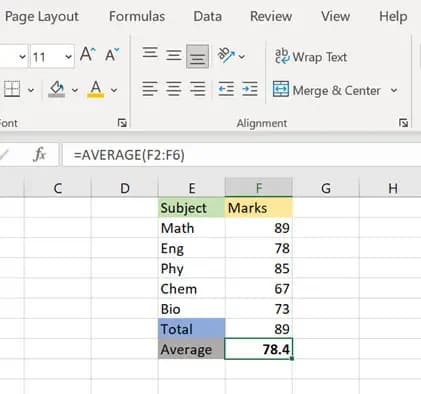Click the Orientation text rotate icon
This screenshot has height=394, width=421.
[x=226, y=56]
